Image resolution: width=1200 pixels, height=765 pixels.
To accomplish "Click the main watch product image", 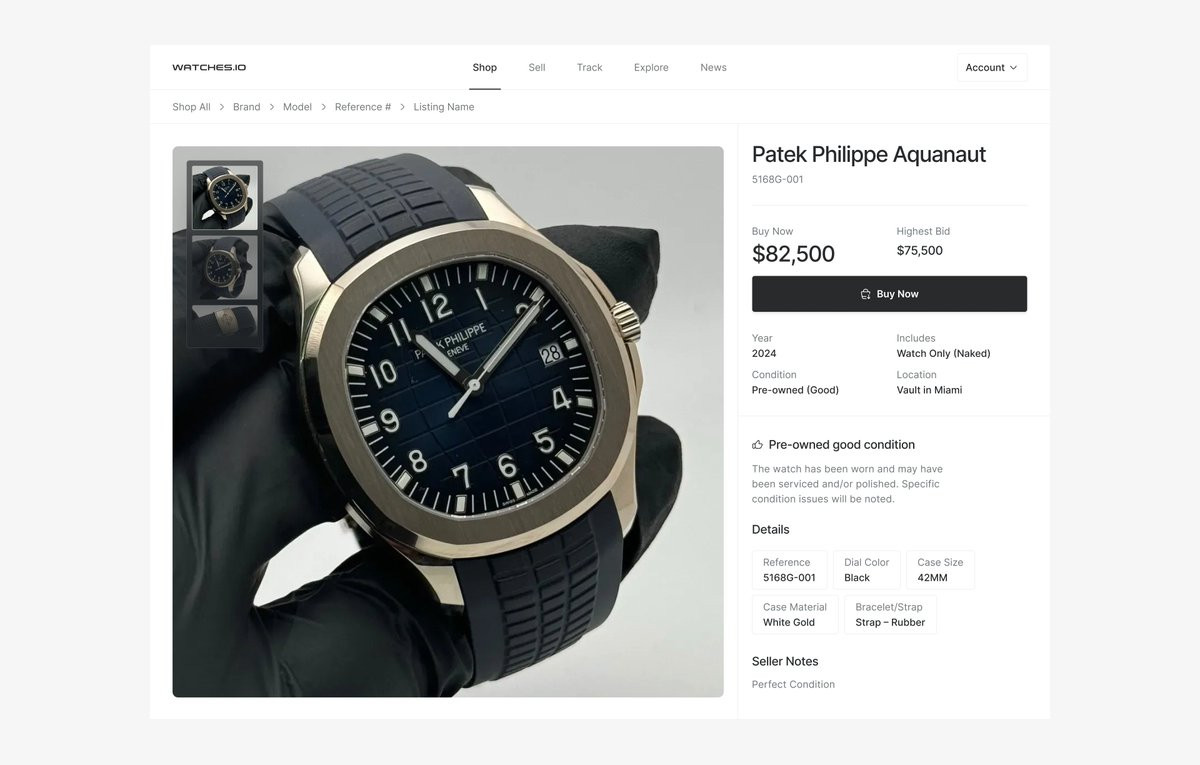I will (448, 422).
